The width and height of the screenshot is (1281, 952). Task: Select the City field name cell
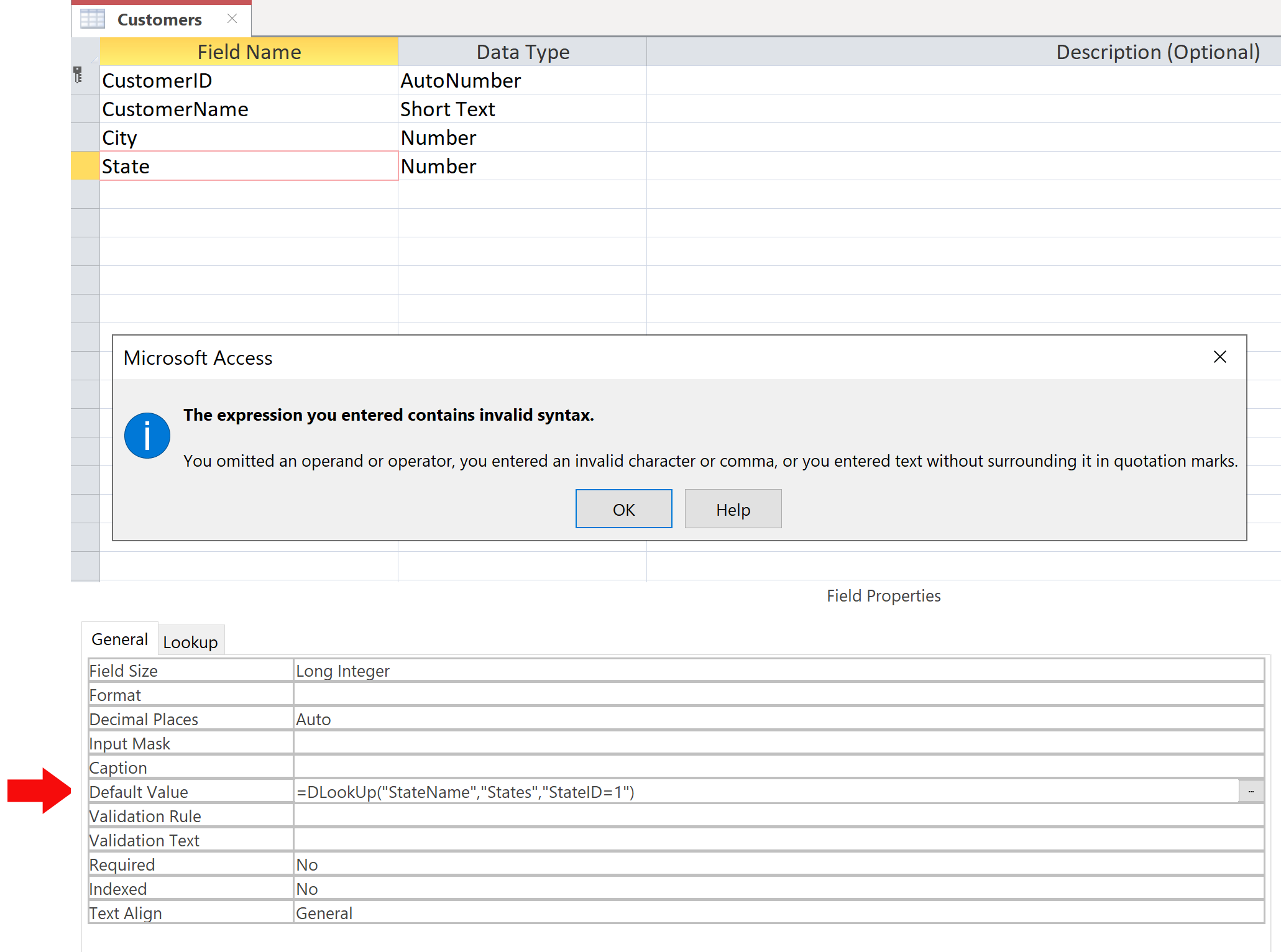coord(249,137)
